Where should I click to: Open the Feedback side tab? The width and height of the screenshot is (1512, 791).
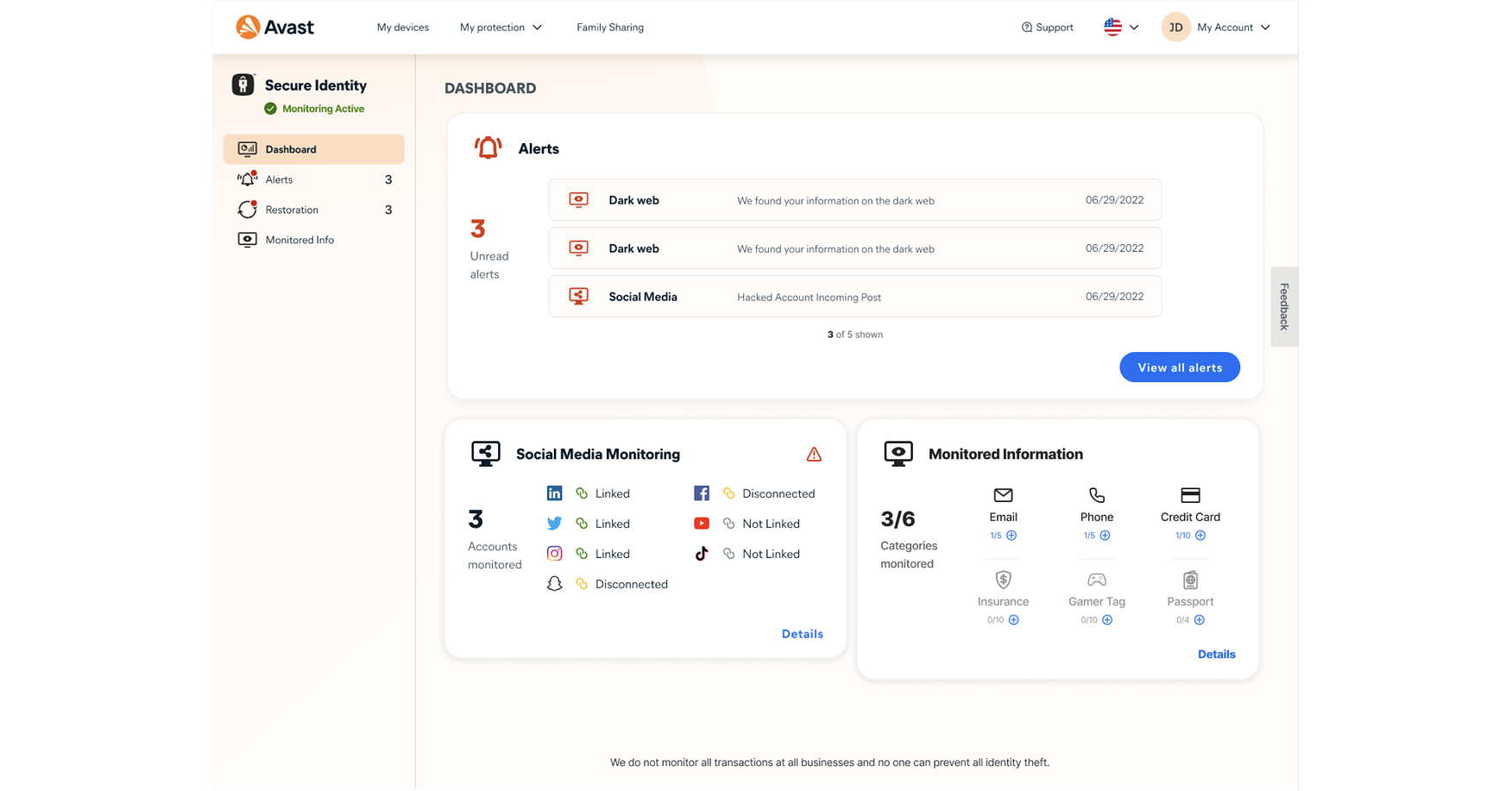pyautogui.click(x=1284, y=307)
